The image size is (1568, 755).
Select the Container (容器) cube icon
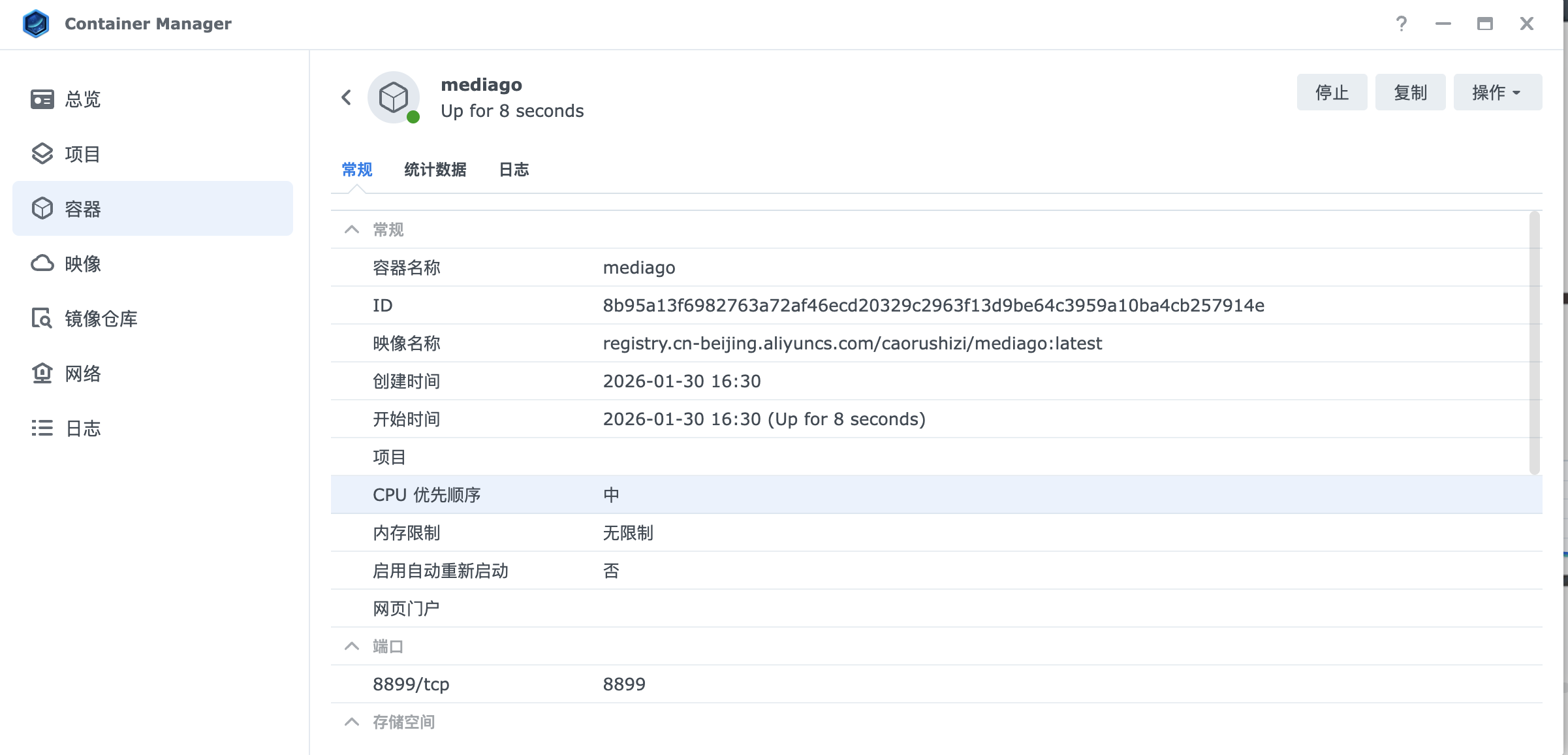click(42, 209)
